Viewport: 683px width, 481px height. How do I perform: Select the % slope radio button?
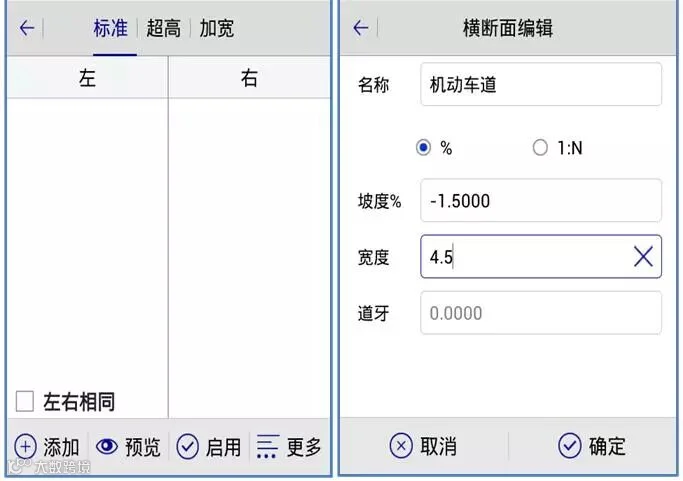[423, 148]
